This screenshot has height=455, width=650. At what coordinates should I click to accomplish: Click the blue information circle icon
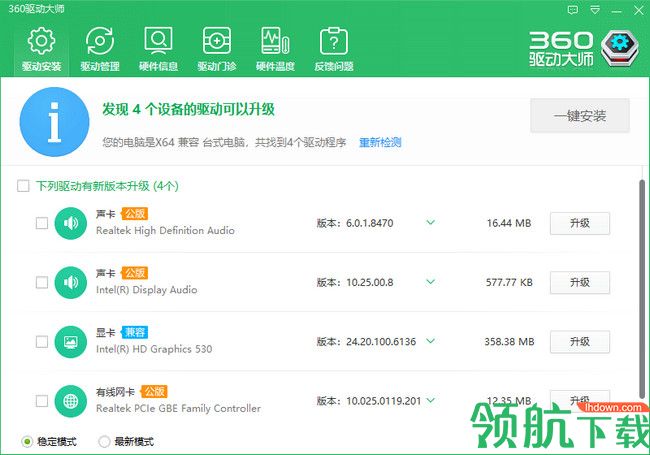click(54, 122)
